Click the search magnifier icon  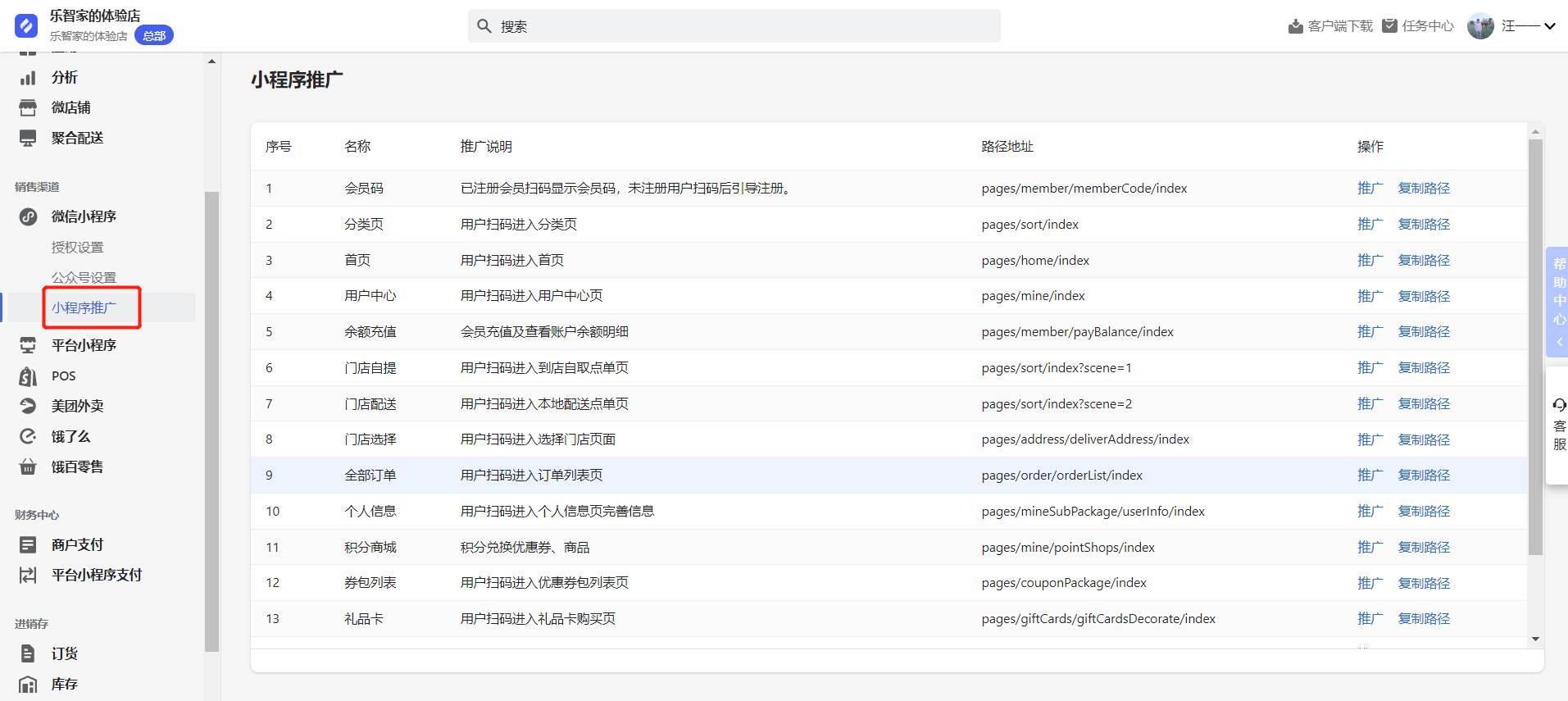coord(484,26)
